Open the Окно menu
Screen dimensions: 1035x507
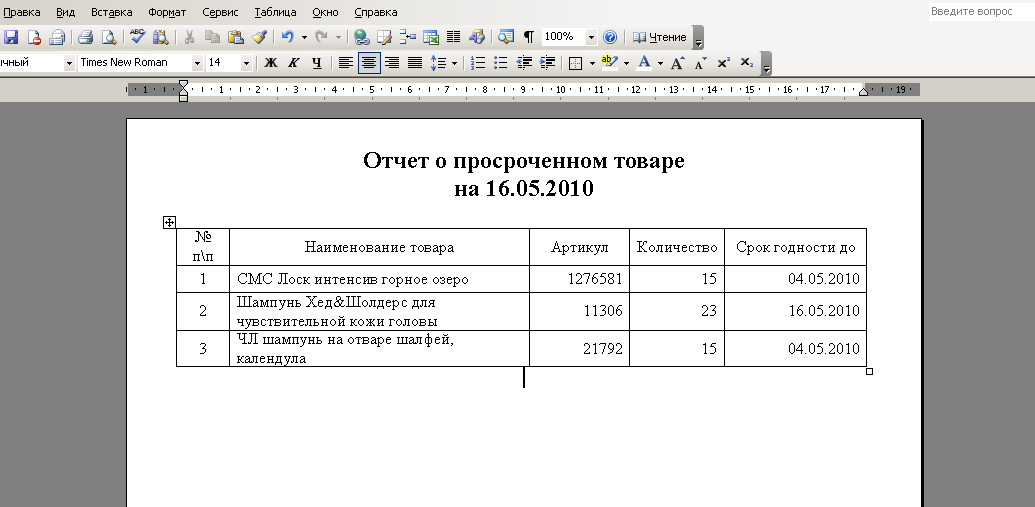[x=325, y=12]
